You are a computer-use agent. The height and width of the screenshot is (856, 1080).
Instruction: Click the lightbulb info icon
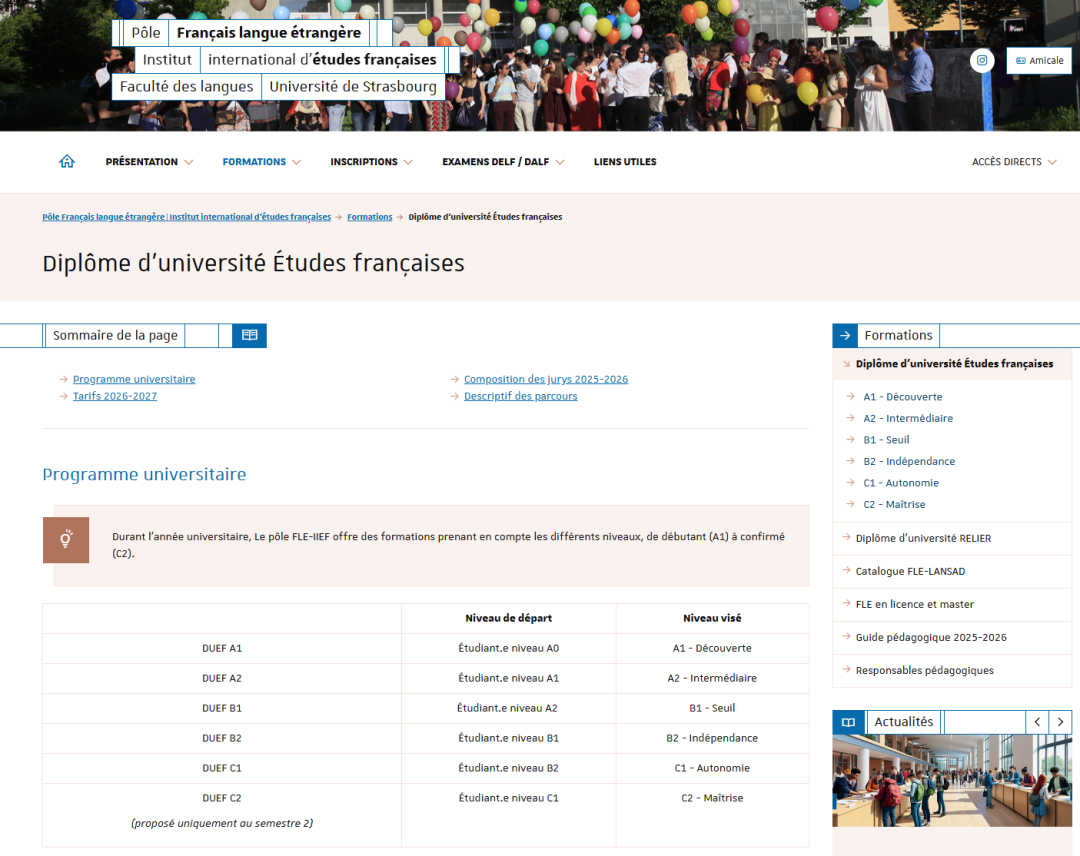(66, 540)
